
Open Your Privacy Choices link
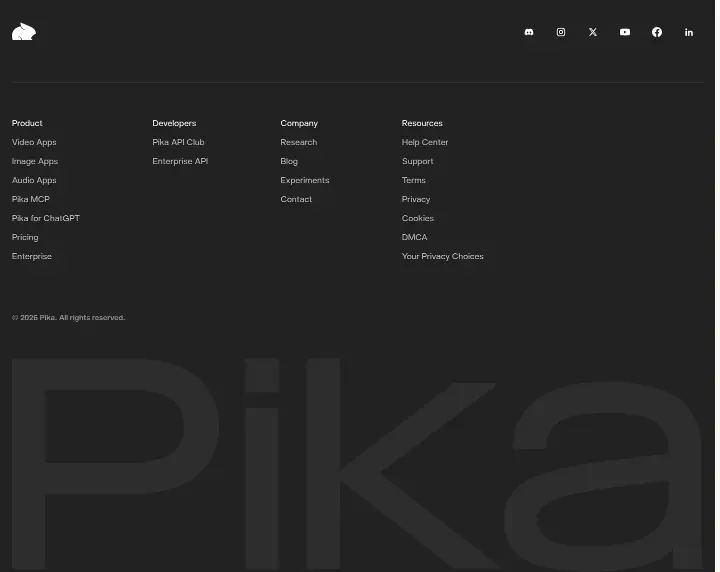tap(443, 256)
